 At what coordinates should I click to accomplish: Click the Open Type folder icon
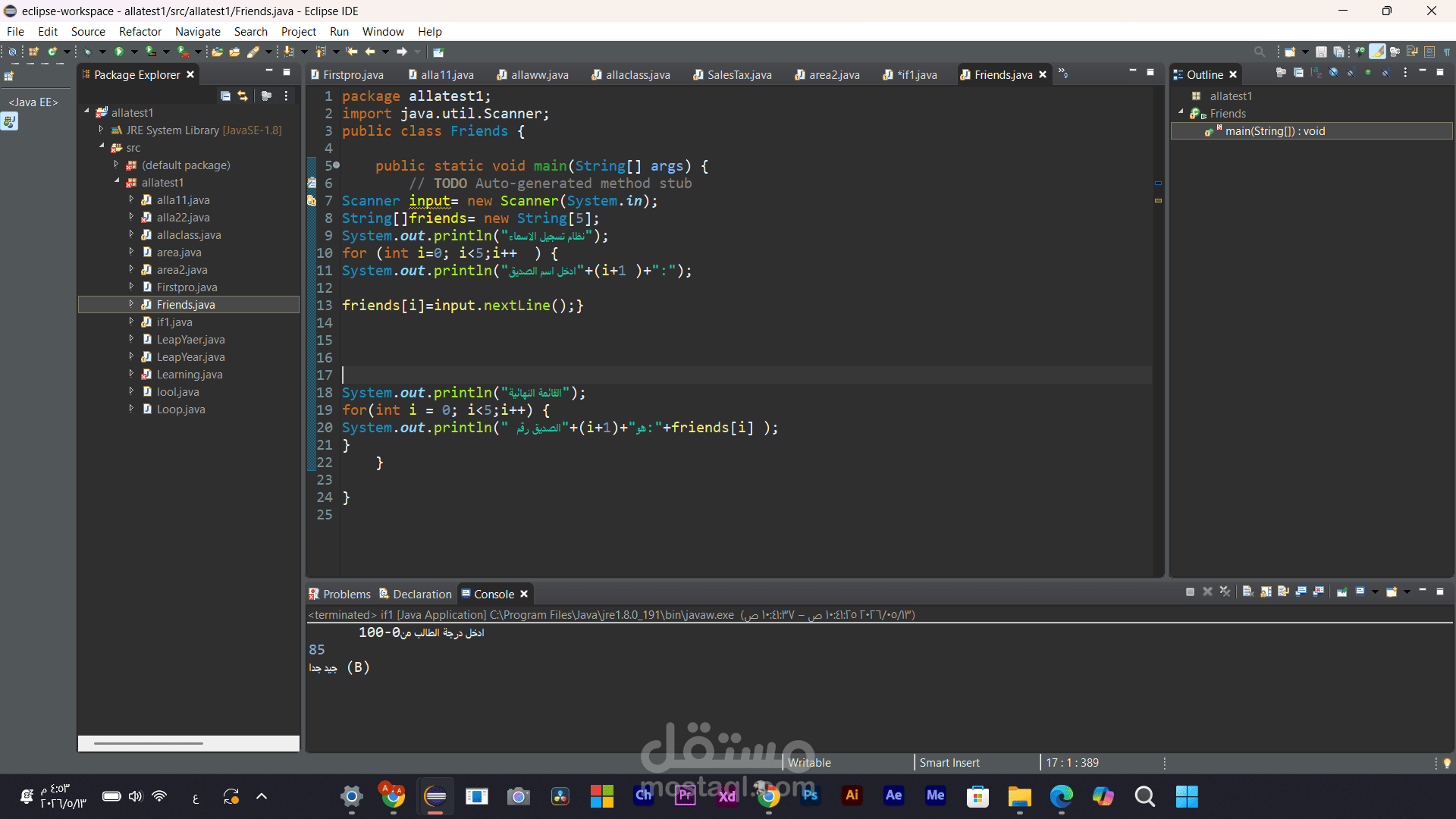pos(218,52)
